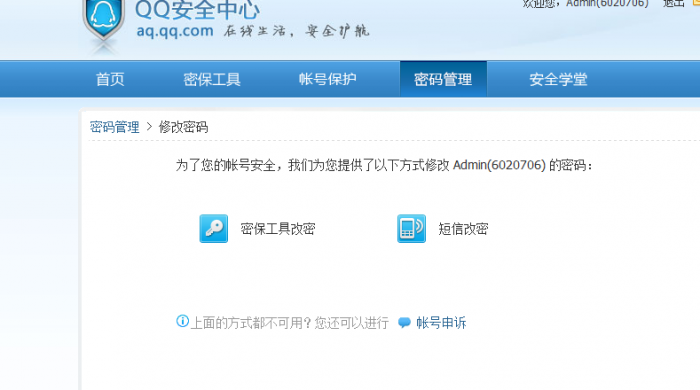Open the 密保工具 navigation tab

(212, 79)
